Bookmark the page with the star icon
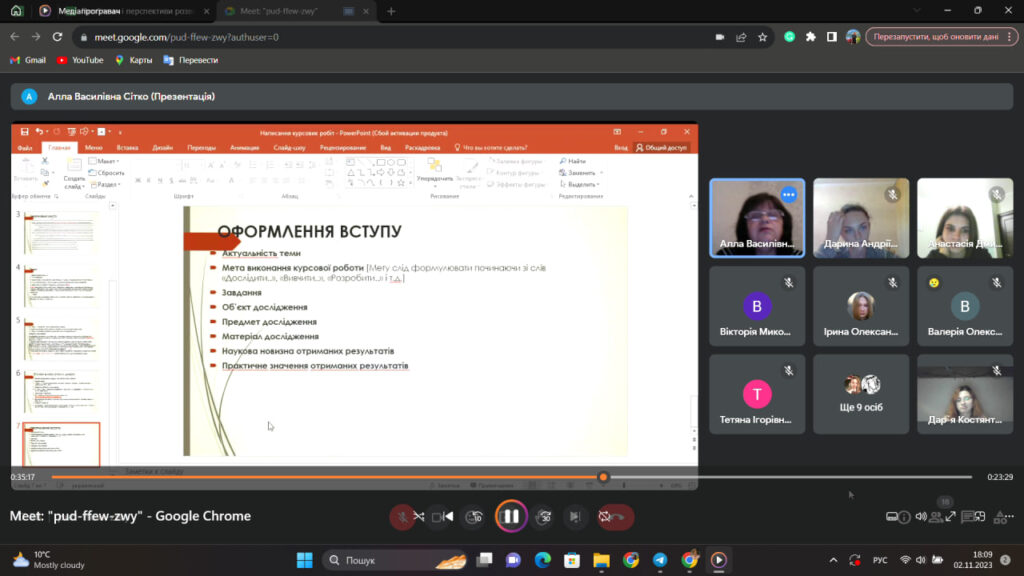This screenshot has height=576, width=1024. click(x=763, y=37)
